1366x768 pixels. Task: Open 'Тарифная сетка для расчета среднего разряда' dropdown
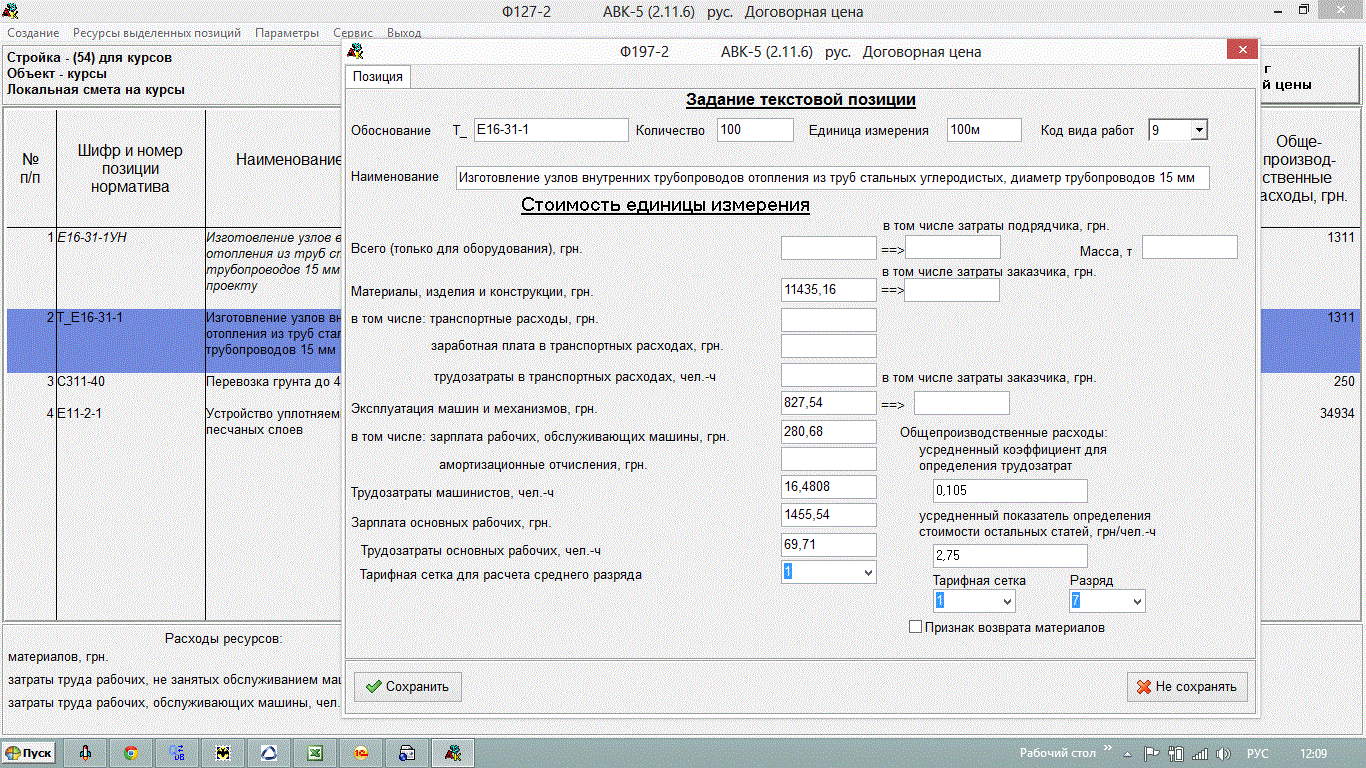pos(867,572)
